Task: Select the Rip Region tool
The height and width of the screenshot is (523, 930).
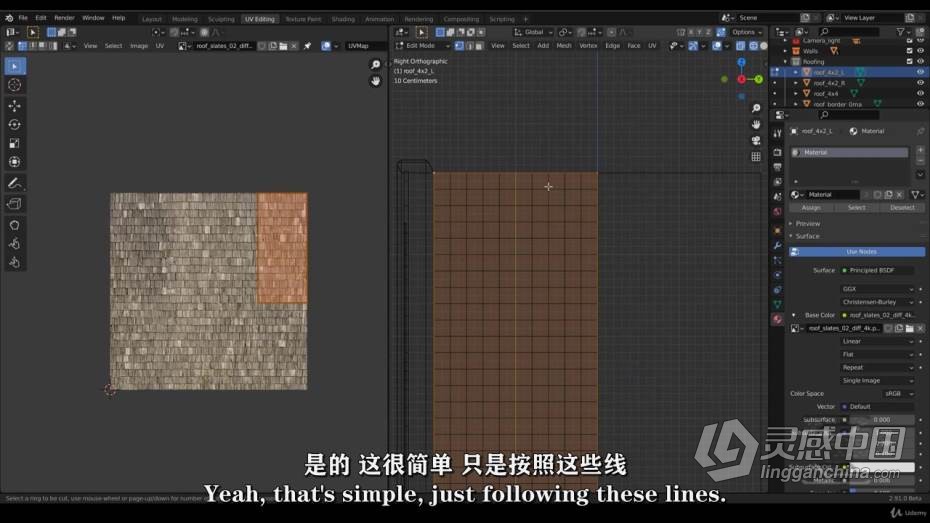Action: [15, 204]
